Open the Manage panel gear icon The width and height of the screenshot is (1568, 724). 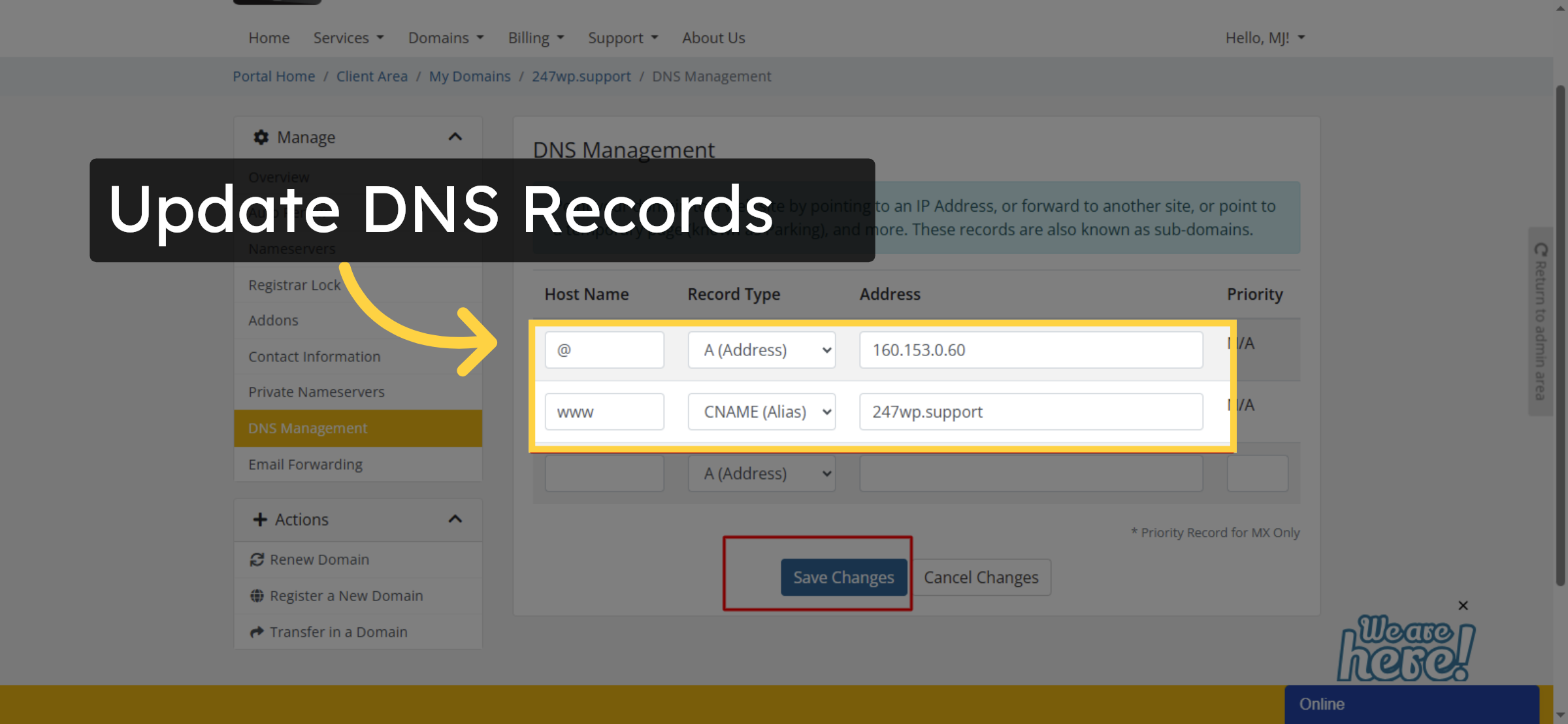(261, 137)
